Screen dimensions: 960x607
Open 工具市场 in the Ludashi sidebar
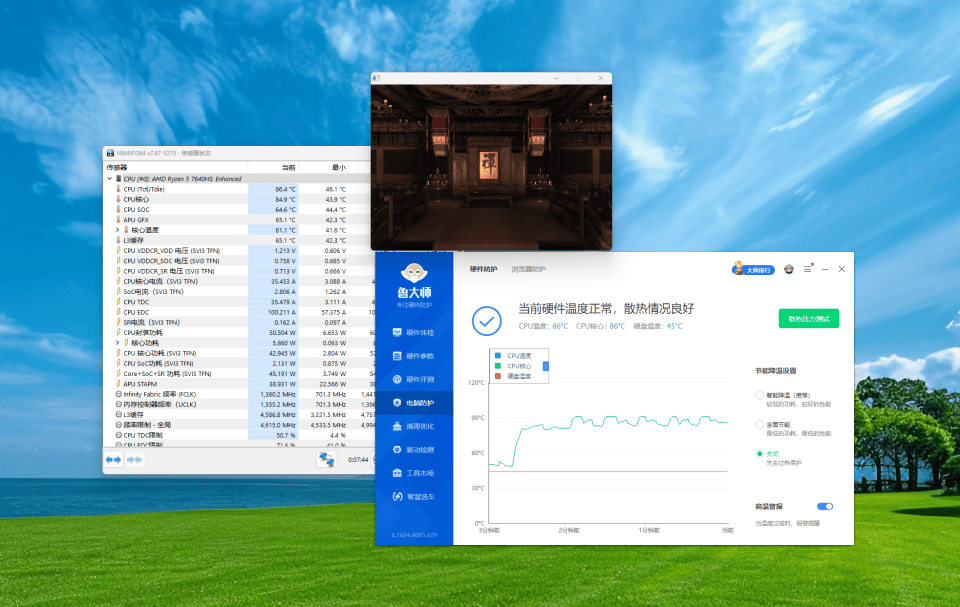414,473
